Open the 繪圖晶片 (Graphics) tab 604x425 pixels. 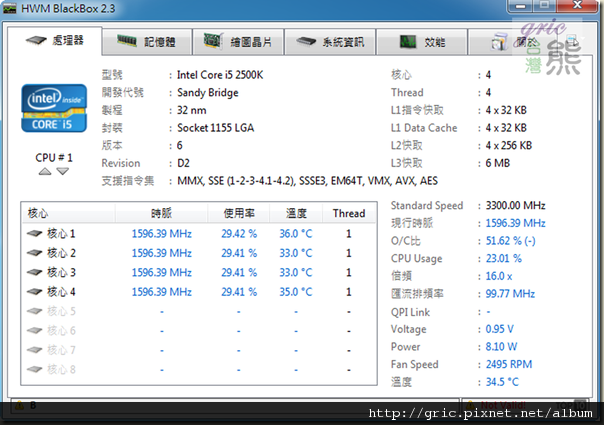coord(238,42)
